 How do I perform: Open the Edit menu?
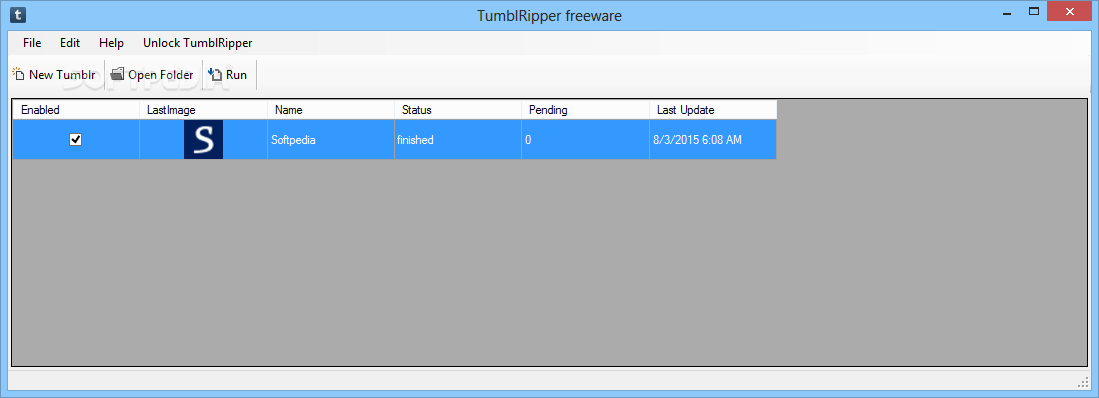point(70,43)
